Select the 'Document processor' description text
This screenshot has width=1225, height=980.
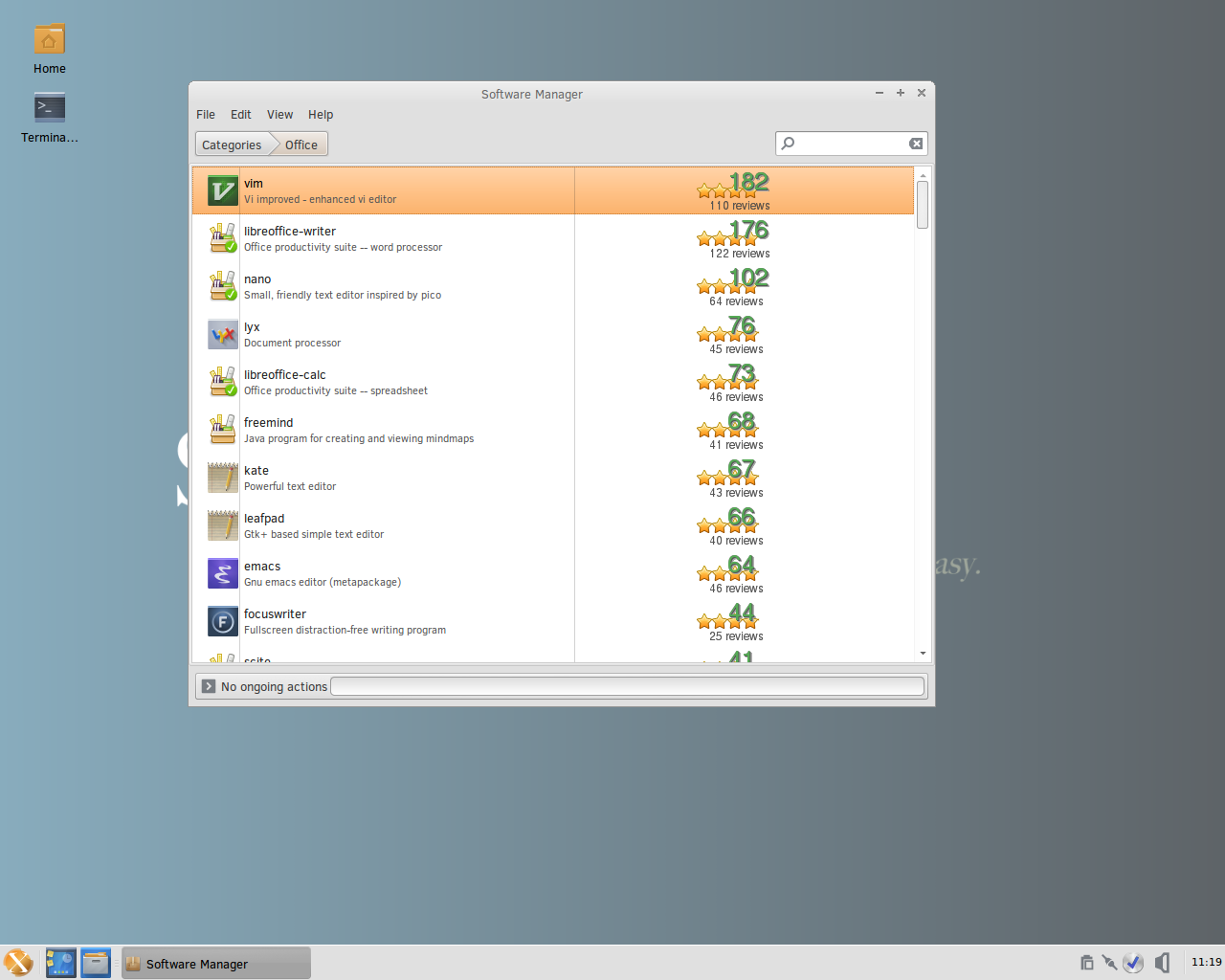pos(292,343)
